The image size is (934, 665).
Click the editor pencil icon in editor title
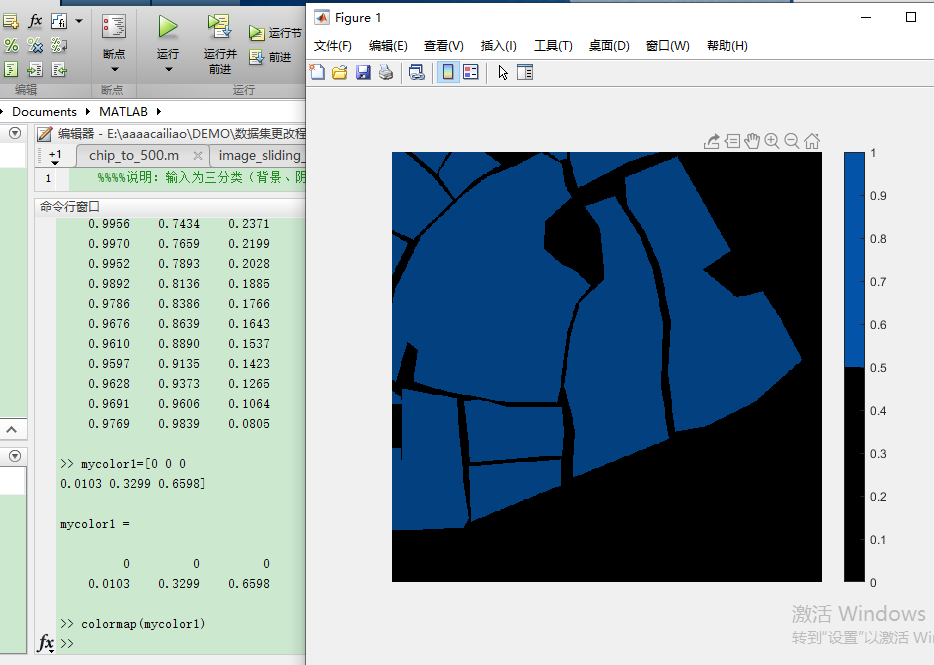tap(45, 134)
